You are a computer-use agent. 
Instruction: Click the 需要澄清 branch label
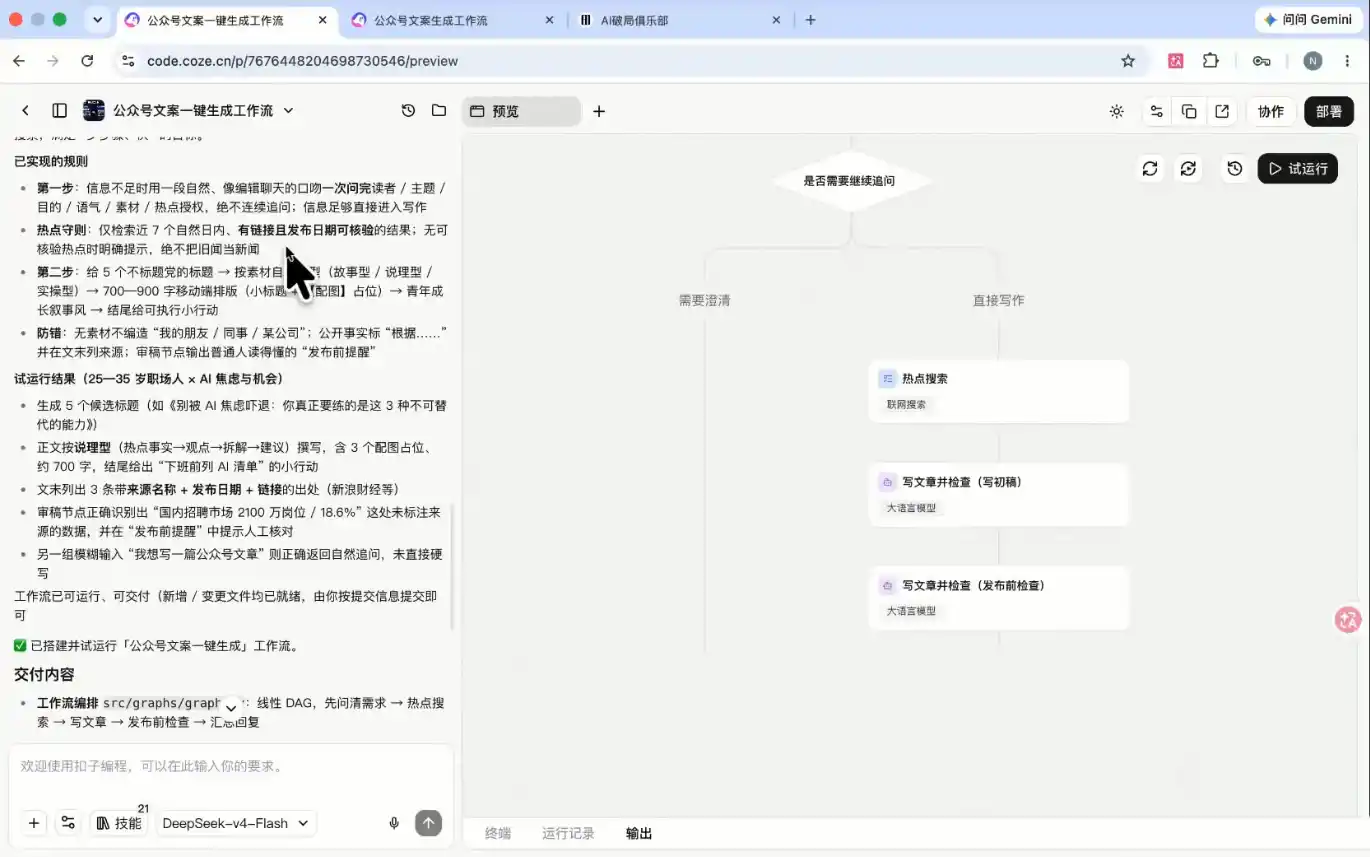coord(705,300)
